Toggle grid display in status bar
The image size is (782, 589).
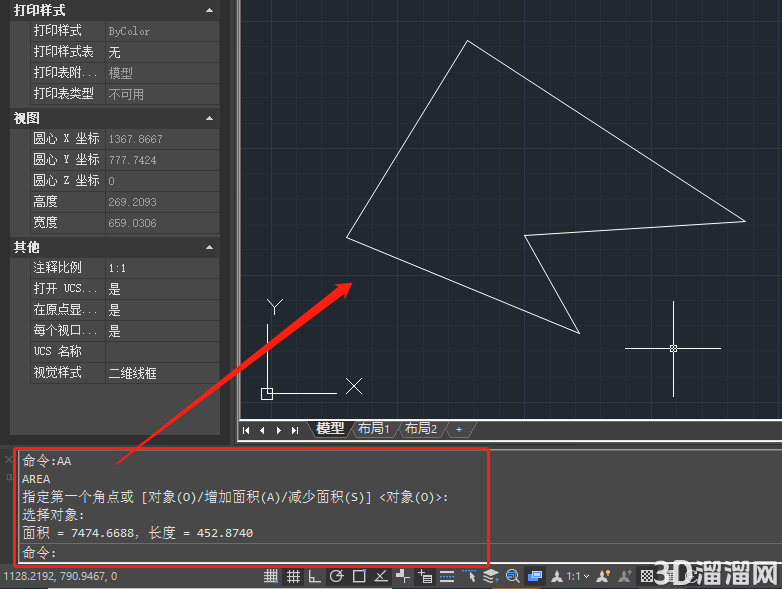click(x=293, y=577)
